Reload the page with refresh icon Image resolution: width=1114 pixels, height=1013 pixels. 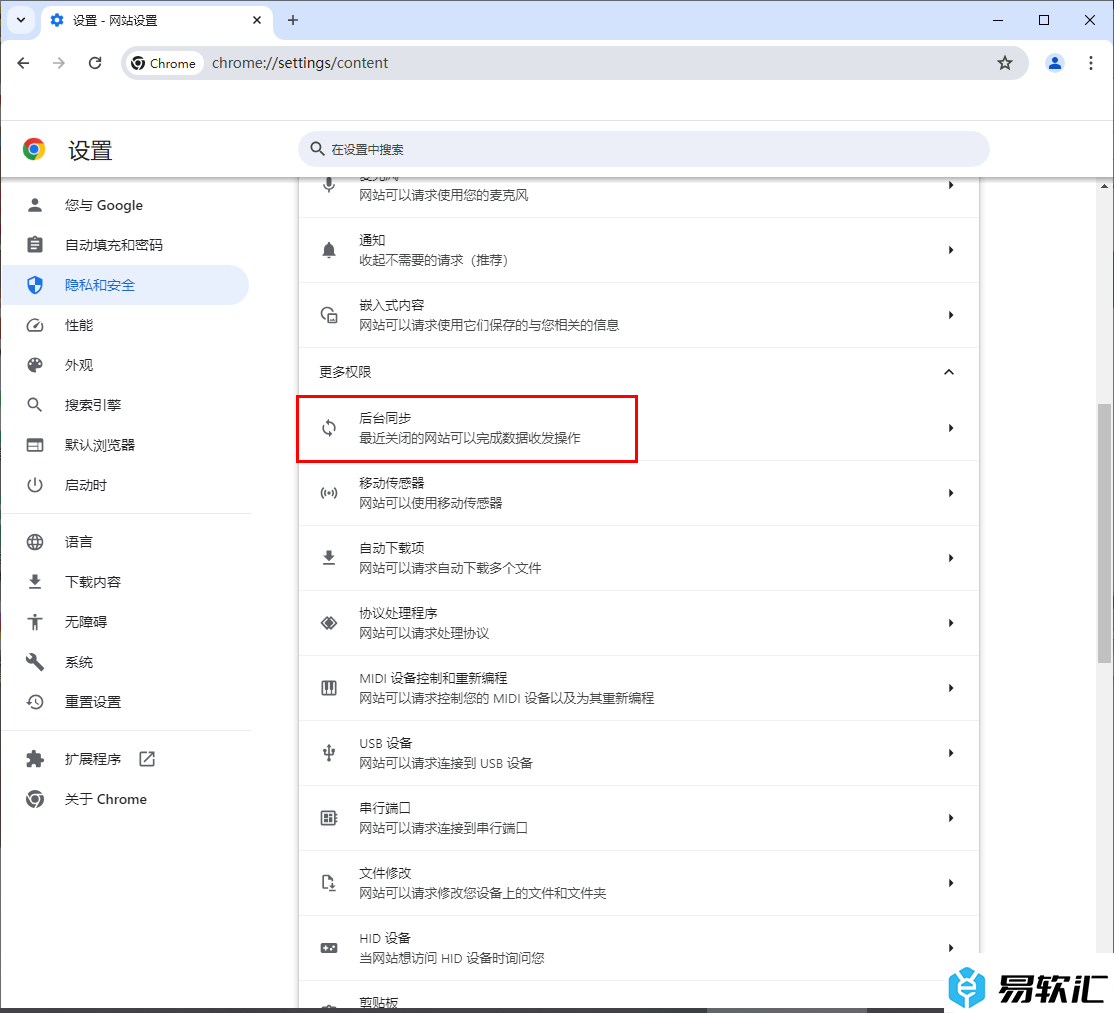[94, 63]
